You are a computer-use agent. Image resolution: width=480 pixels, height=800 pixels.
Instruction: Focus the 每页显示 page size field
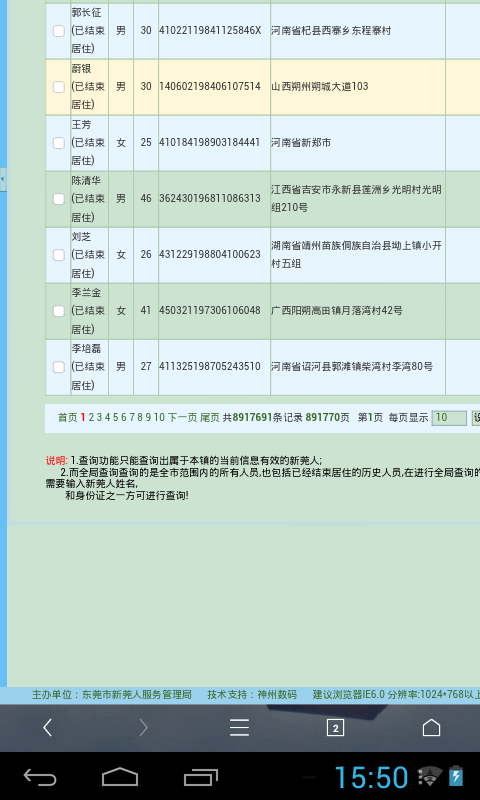click(x=449, y=418)
